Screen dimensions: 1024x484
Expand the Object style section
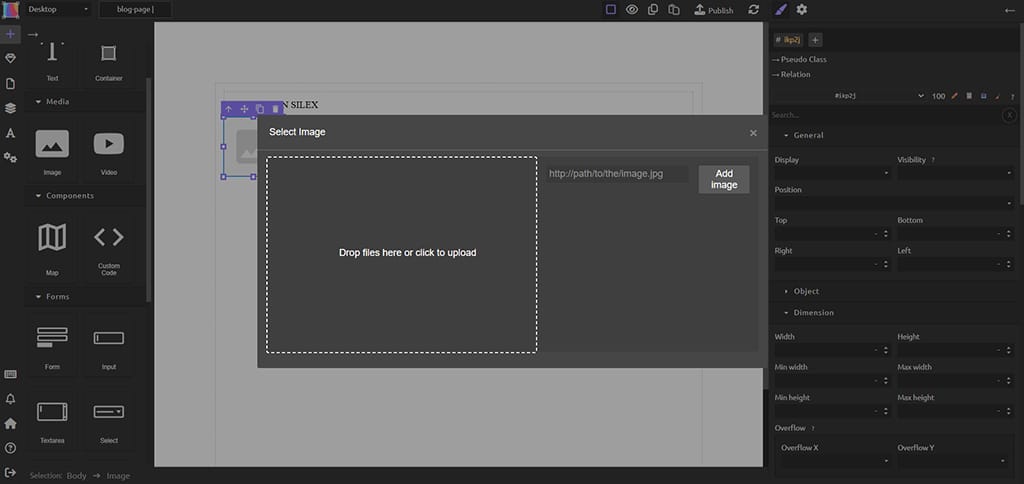[805, 291]
